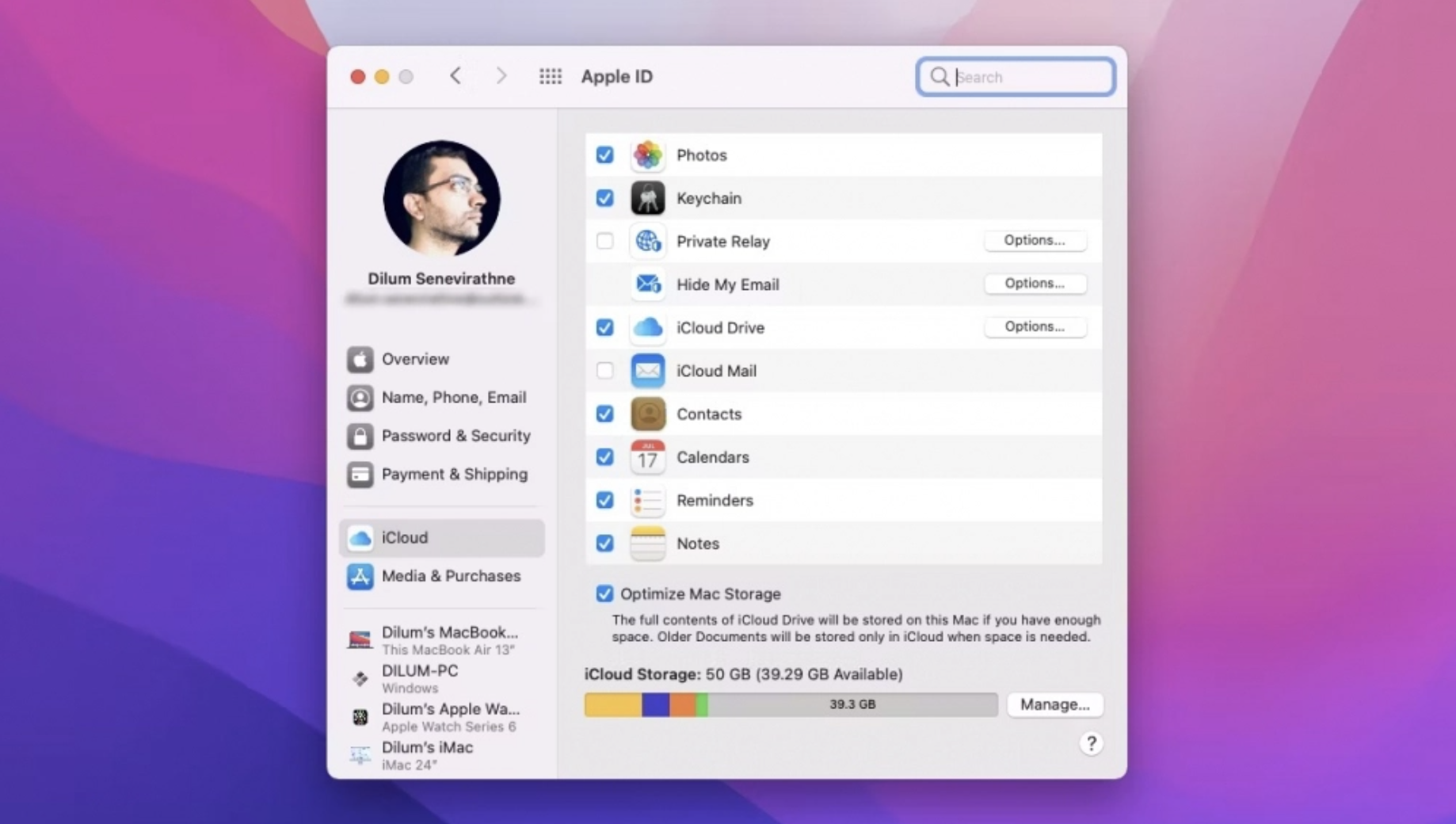Screen dimensions: 1456x824
Task: Uncheck Optimize Mac Storage
Action: coord(604,593)
